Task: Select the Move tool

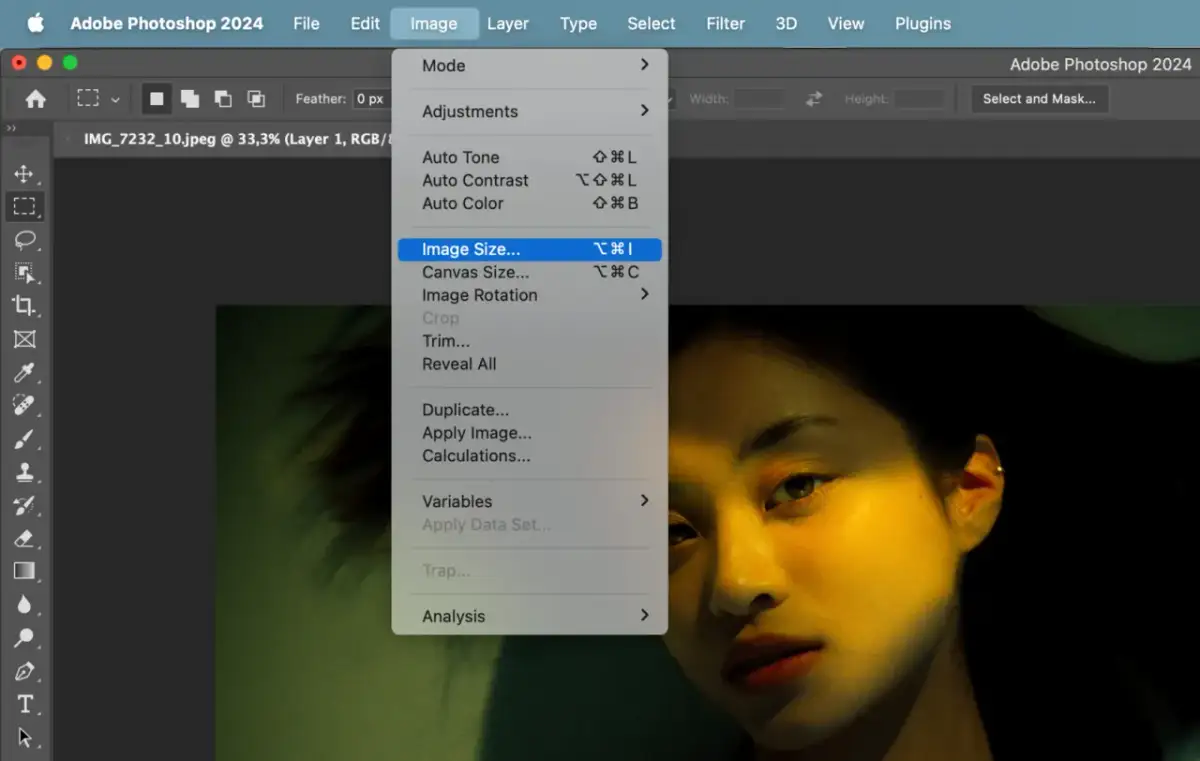Action: (x=24, y=174)
